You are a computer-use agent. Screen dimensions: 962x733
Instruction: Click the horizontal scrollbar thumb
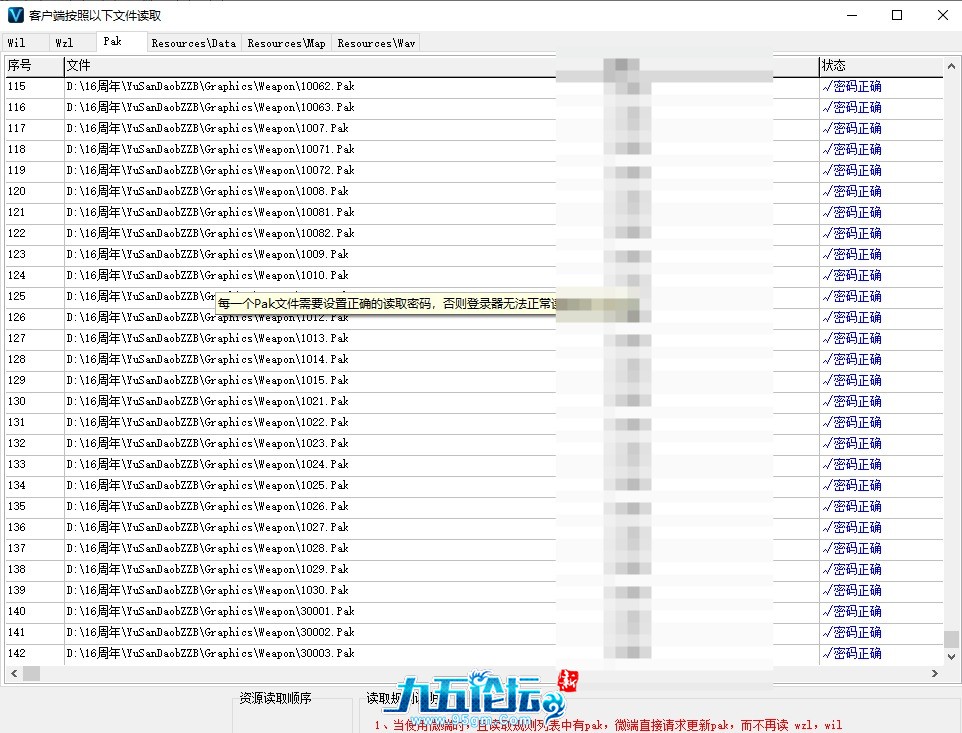31,674
